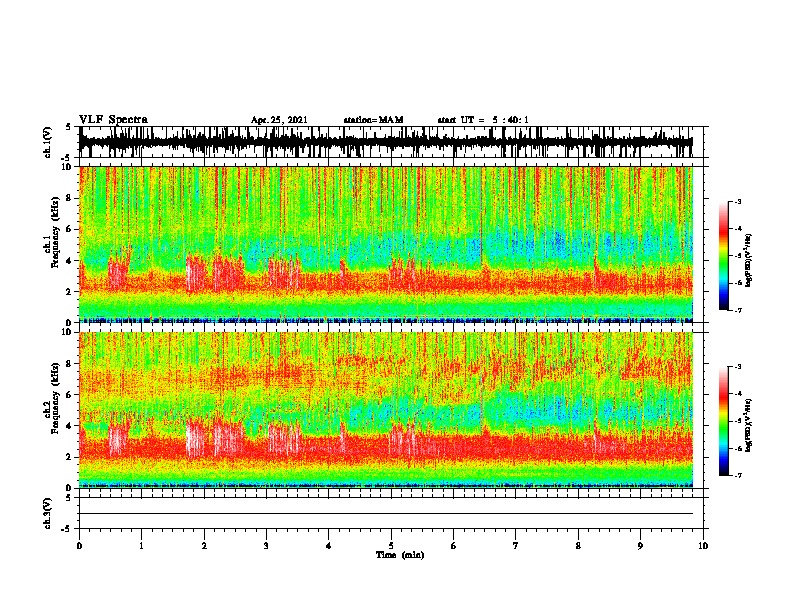
Task: Click the "-7" label on the ch.1 color bar
Action: tap(737, 310)
